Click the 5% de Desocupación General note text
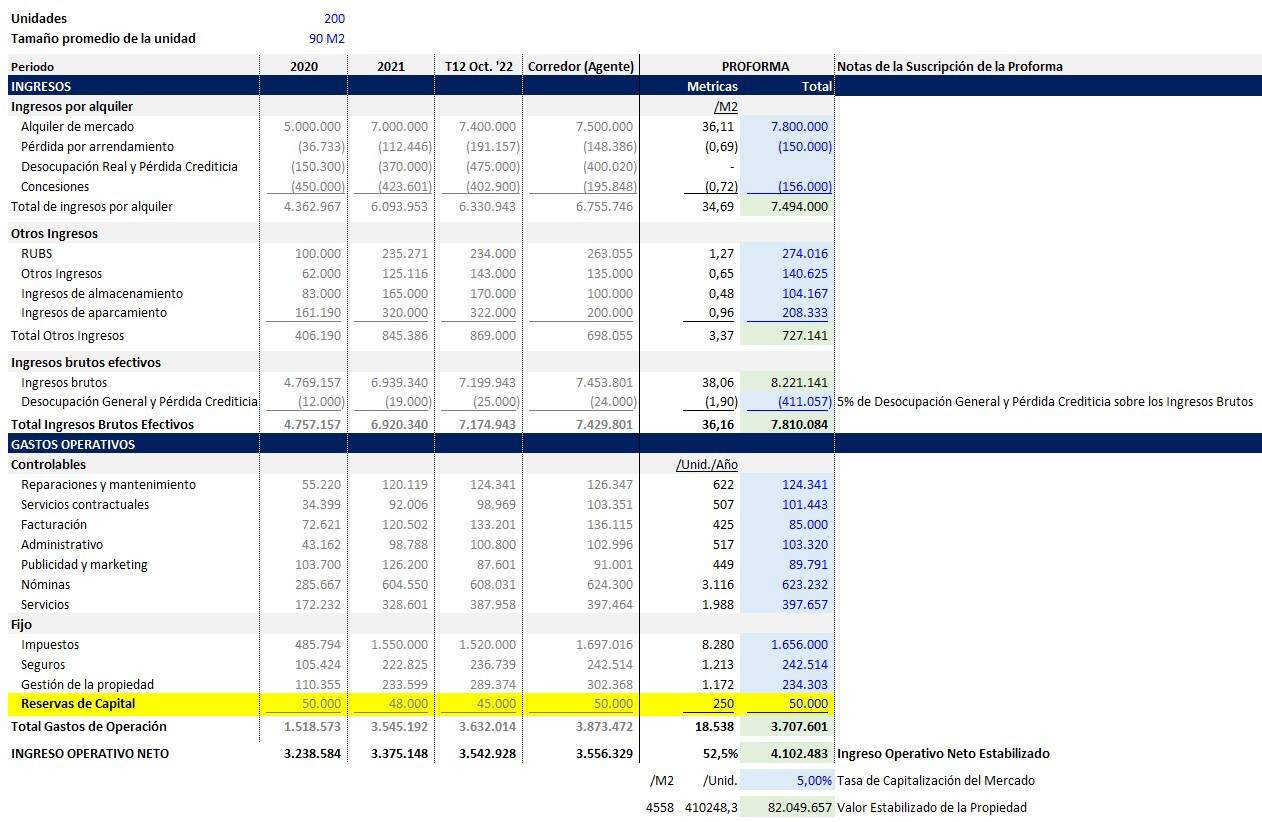The image size is (1262, 822). tap(1044, 402)
